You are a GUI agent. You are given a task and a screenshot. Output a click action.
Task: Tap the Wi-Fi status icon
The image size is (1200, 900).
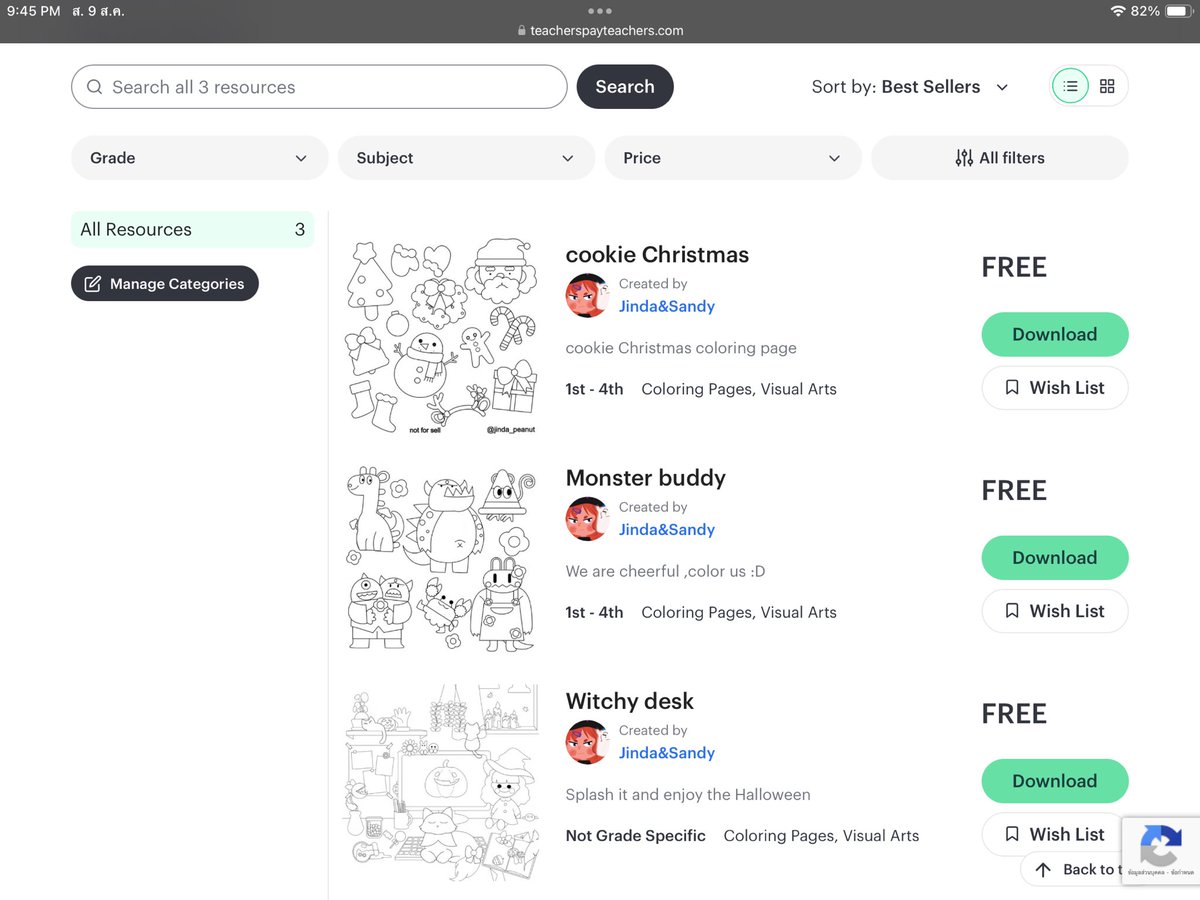pos(1118,11)
